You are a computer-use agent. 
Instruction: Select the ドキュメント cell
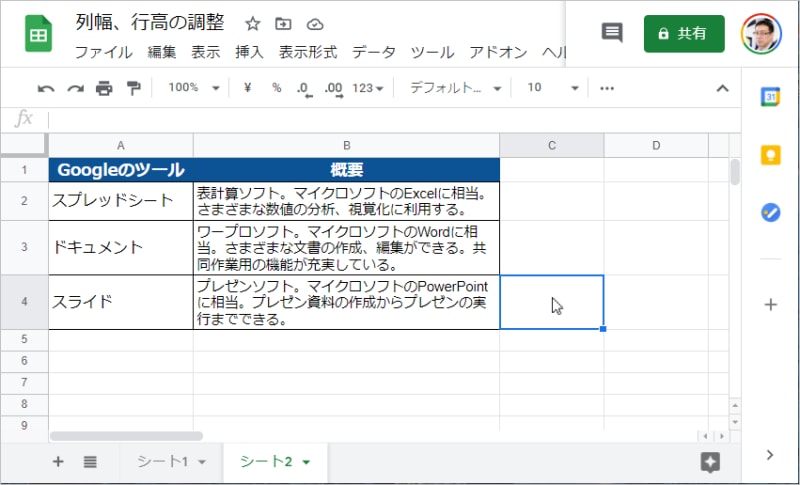pyautogui.click(x=121, y=247)
